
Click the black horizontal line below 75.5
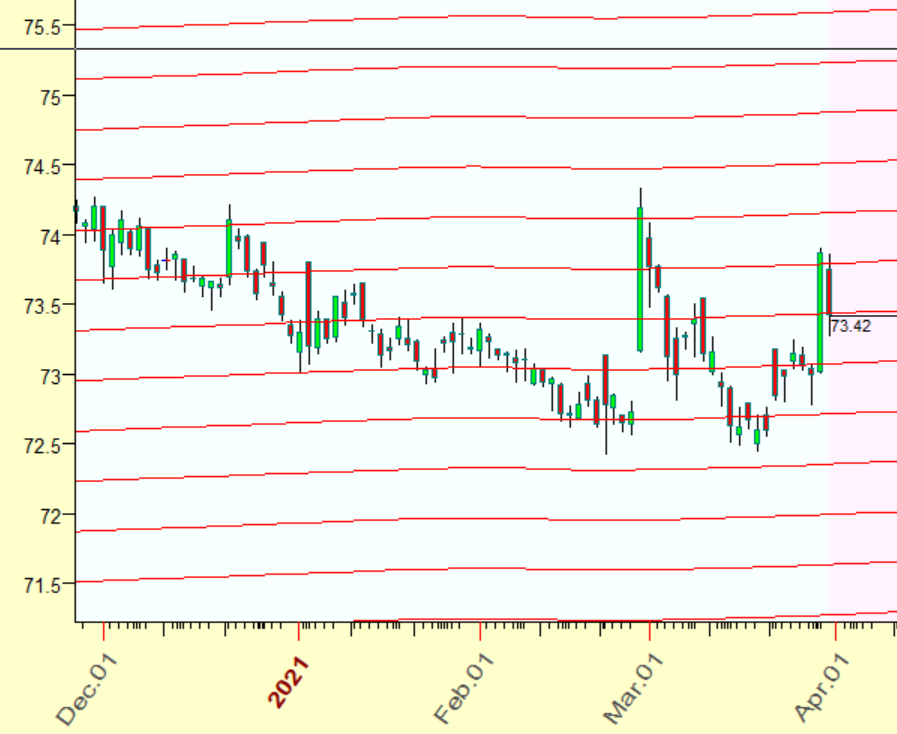point(450,48)
